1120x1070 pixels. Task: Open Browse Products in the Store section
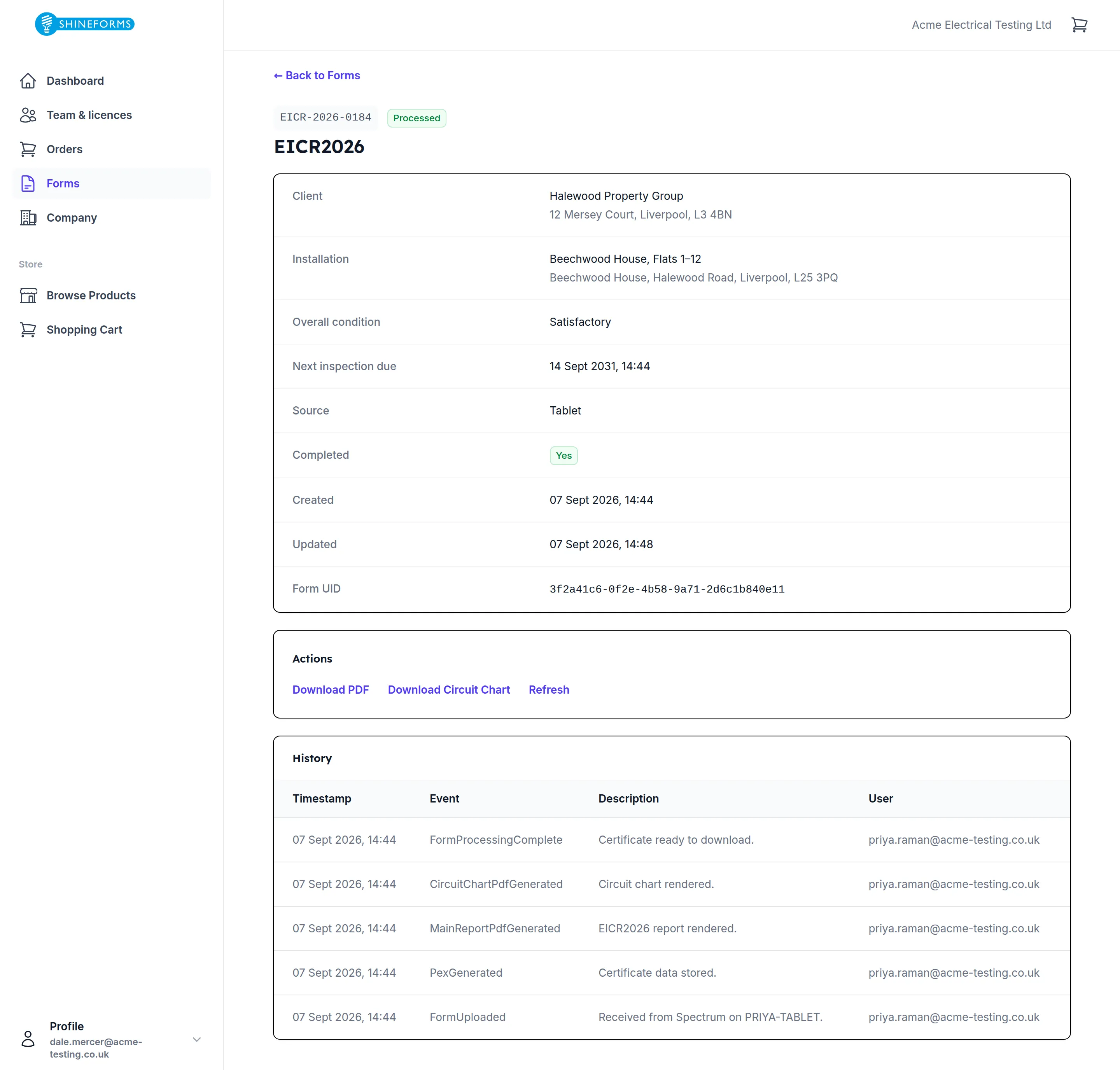[112, 295]
